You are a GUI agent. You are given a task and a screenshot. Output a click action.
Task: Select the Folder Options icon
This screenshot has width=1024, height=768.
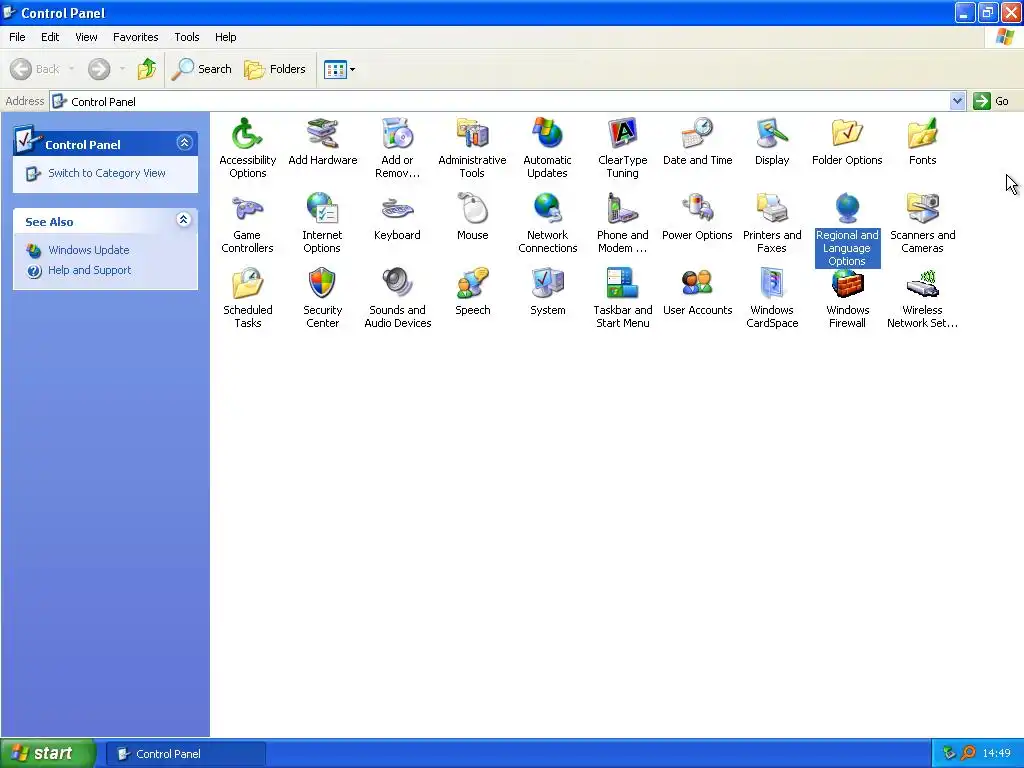(x=847, y=133)
